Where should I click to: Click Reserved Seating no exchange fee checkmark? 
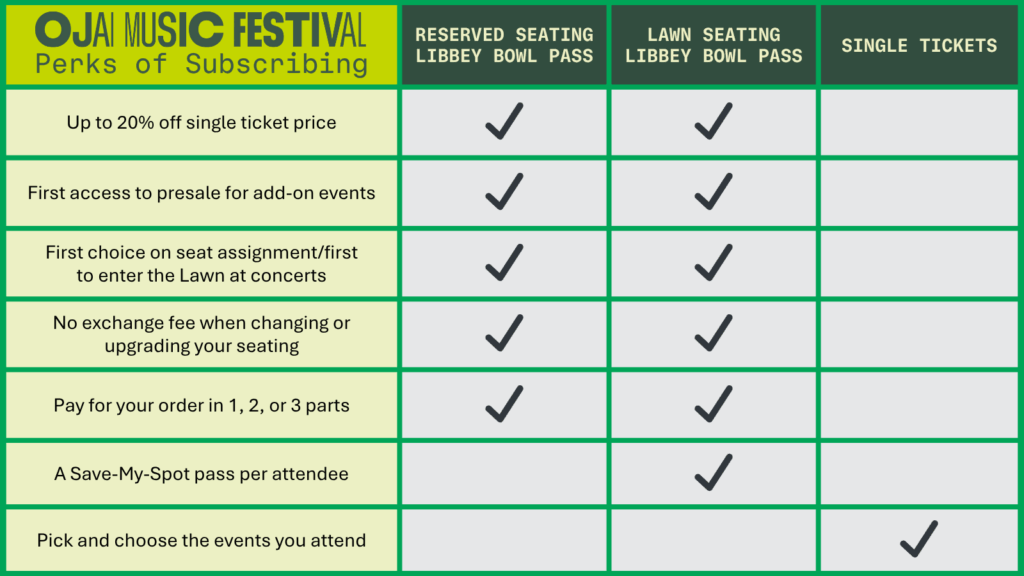(504, 333)
